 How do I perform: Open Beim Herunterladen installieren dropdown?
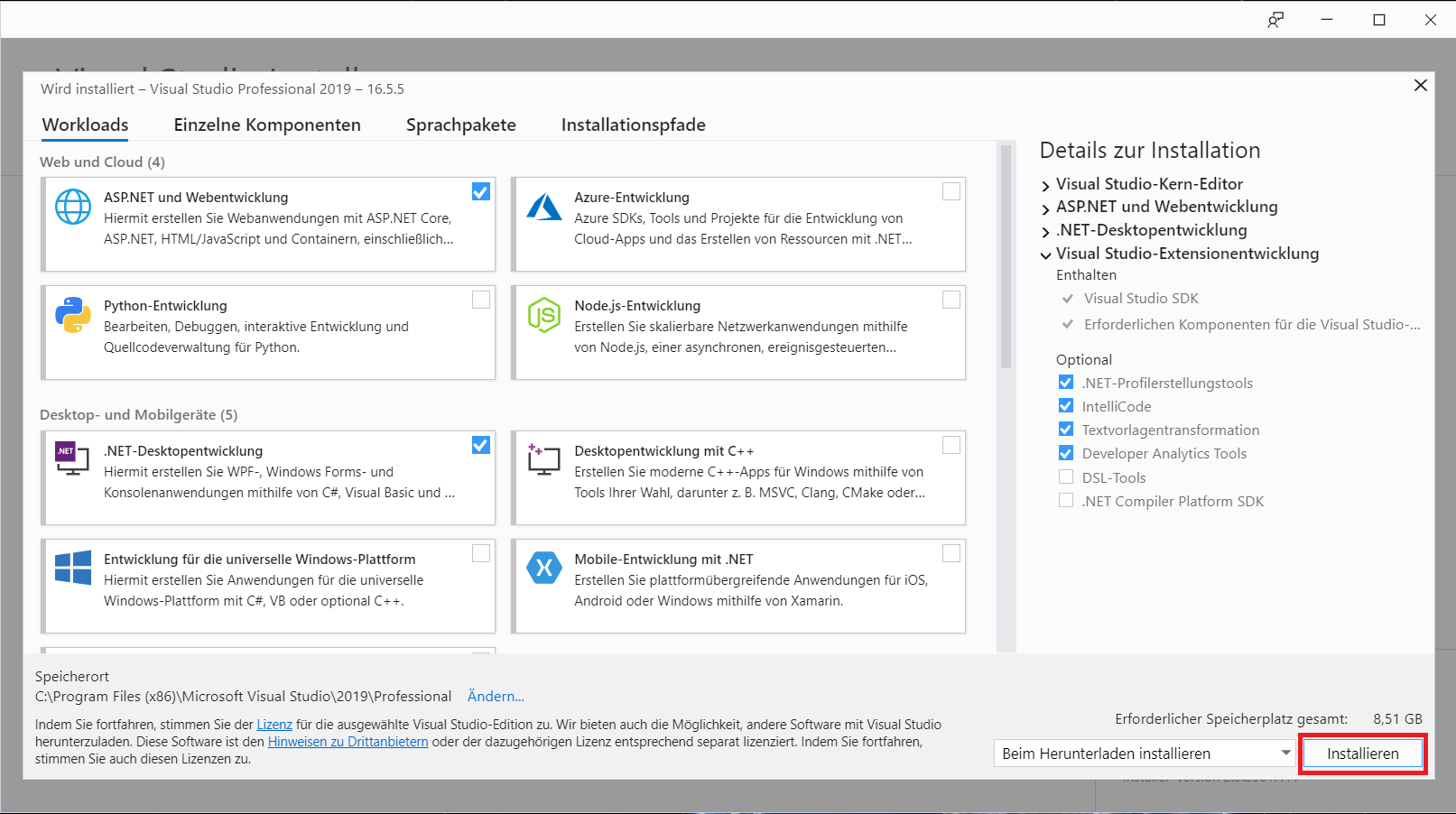point(1145,754)
